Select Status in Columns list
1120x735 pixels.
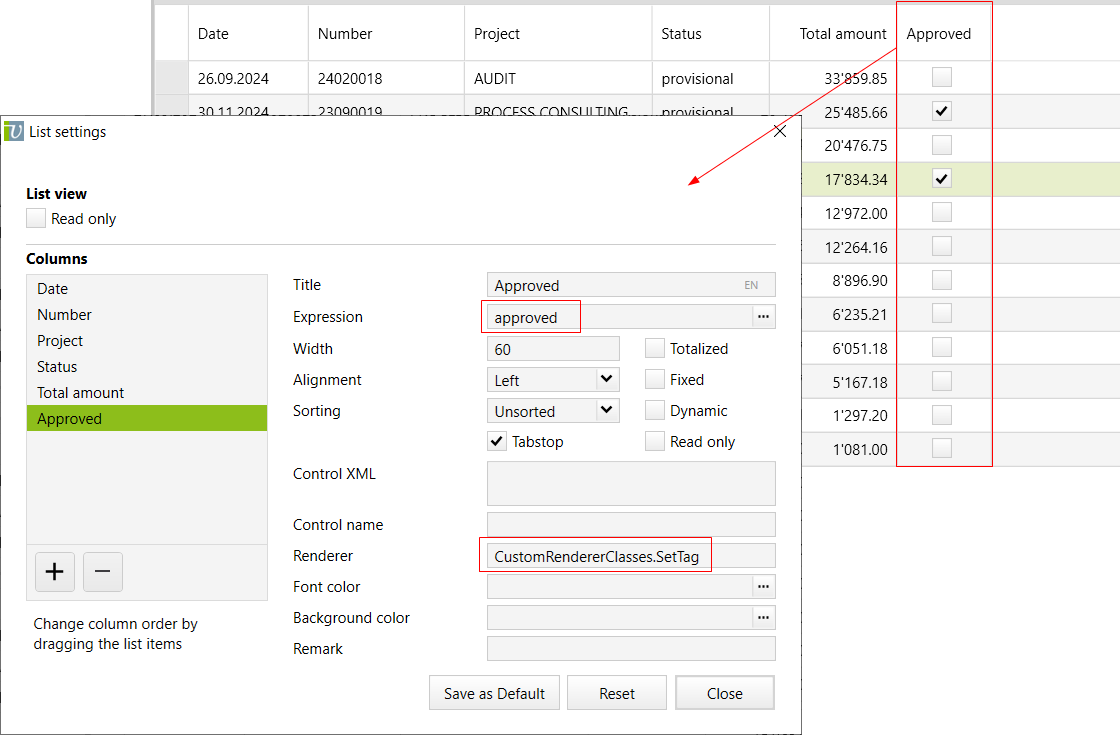[57, 367]
